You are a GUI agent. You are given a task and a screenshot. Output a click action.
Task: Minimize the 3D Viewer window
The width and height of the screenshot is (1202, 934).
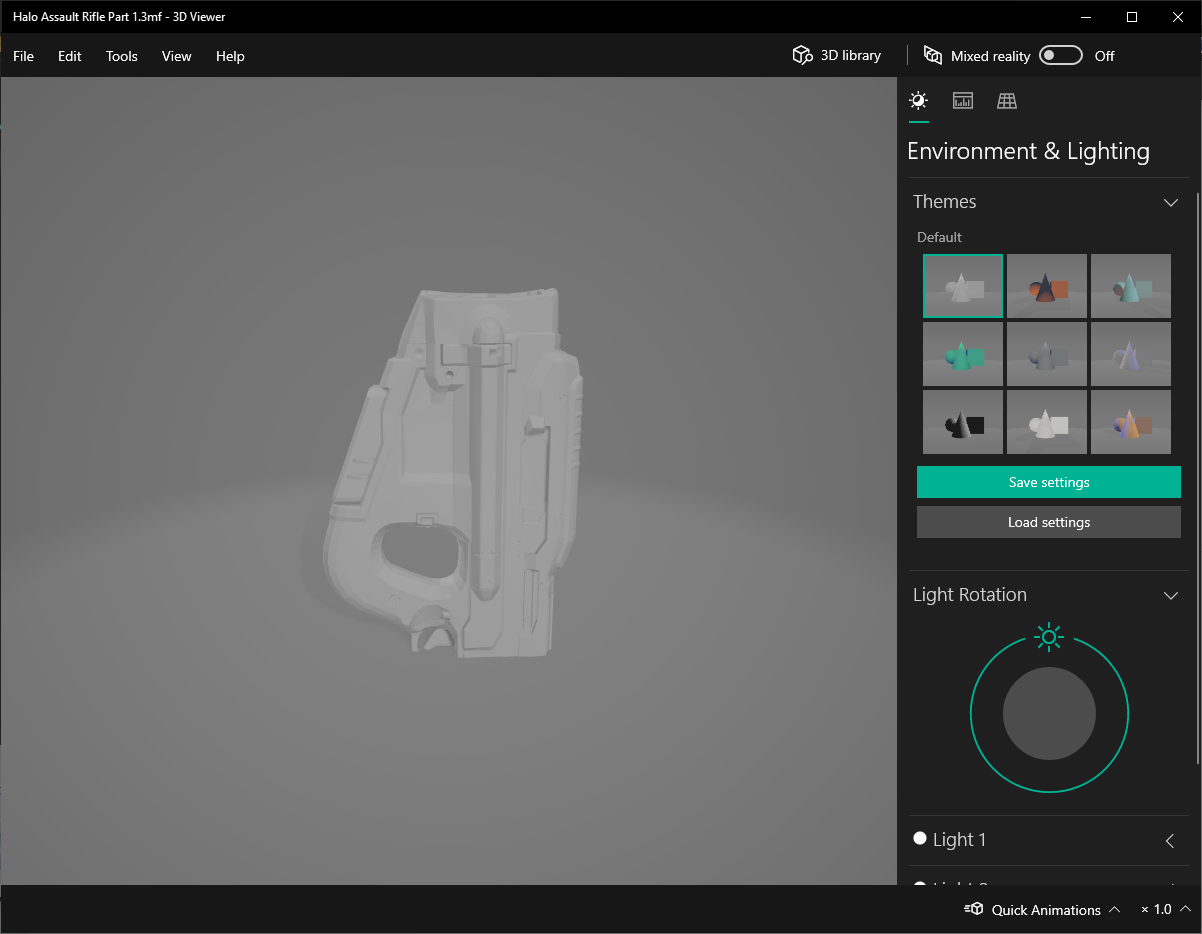pyautogui.click(x=1086, y=17)
